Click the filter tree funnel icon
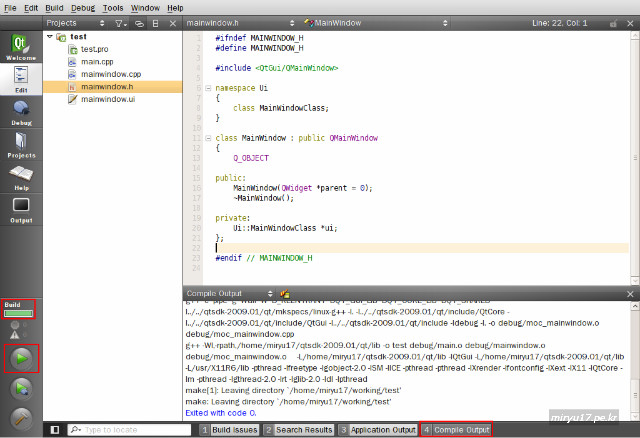The width and height of the screenshot is (640, 438). pos(120,24)
